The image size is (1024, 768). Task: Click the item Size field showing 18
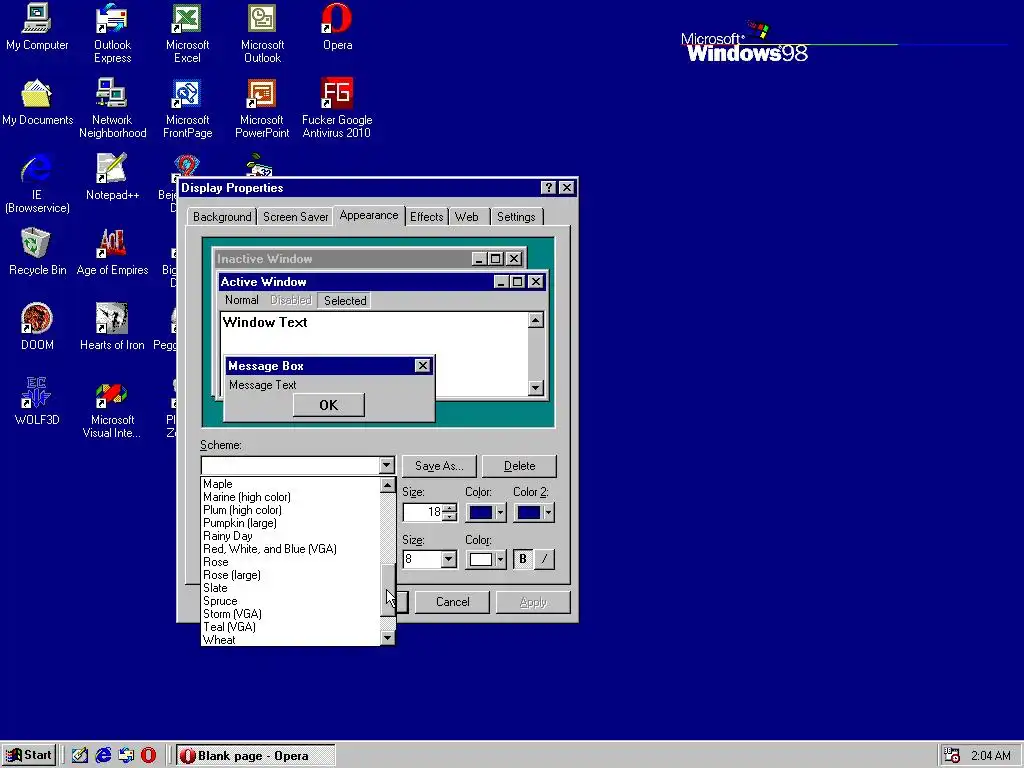pyautogui.click(x=423, y=513)
